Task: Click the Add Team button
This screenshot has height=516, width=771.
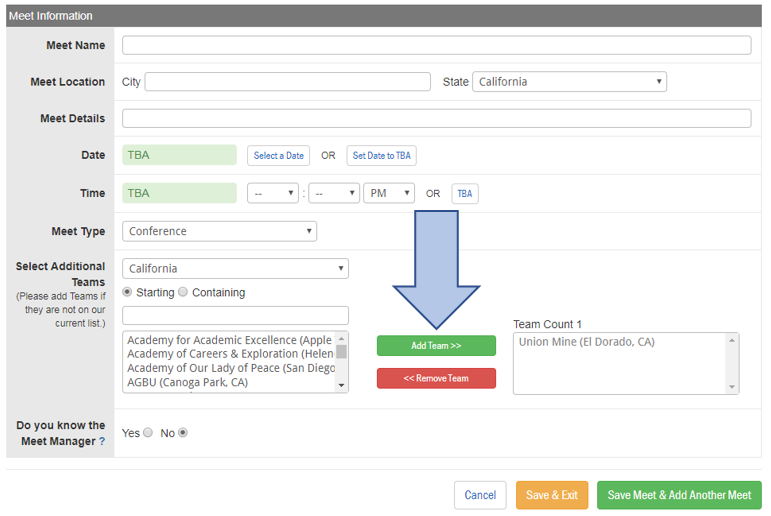Action: [x=436, y=345]
